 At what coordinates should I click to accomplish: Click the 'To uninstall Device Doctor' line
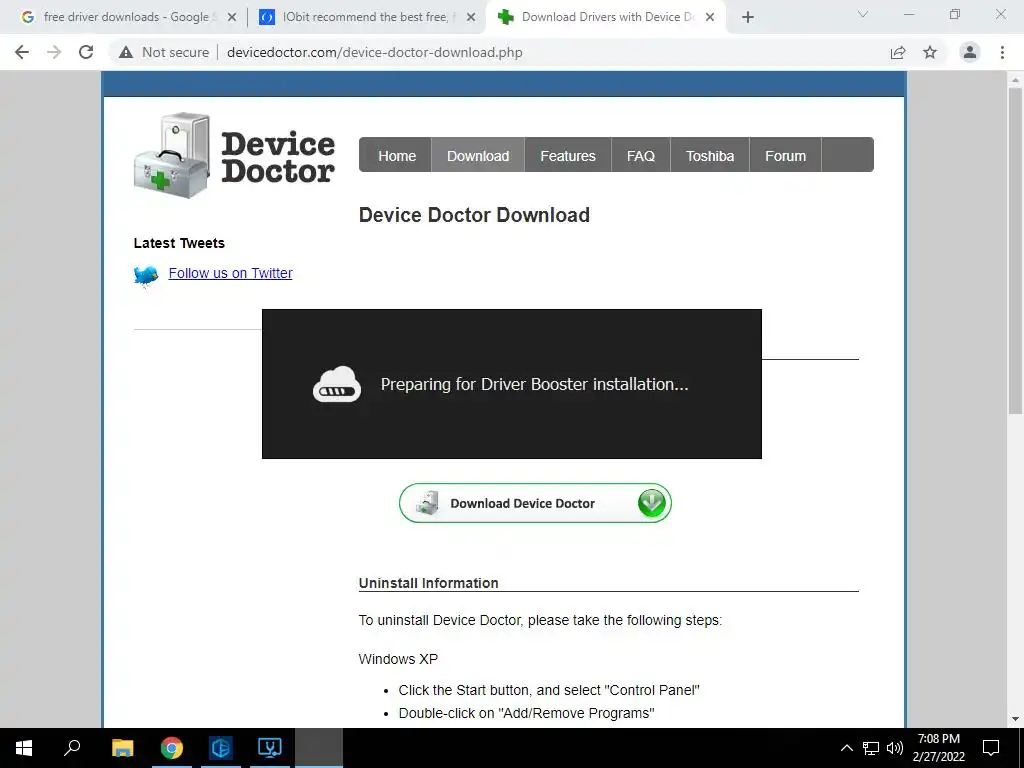tap(540, 620)
